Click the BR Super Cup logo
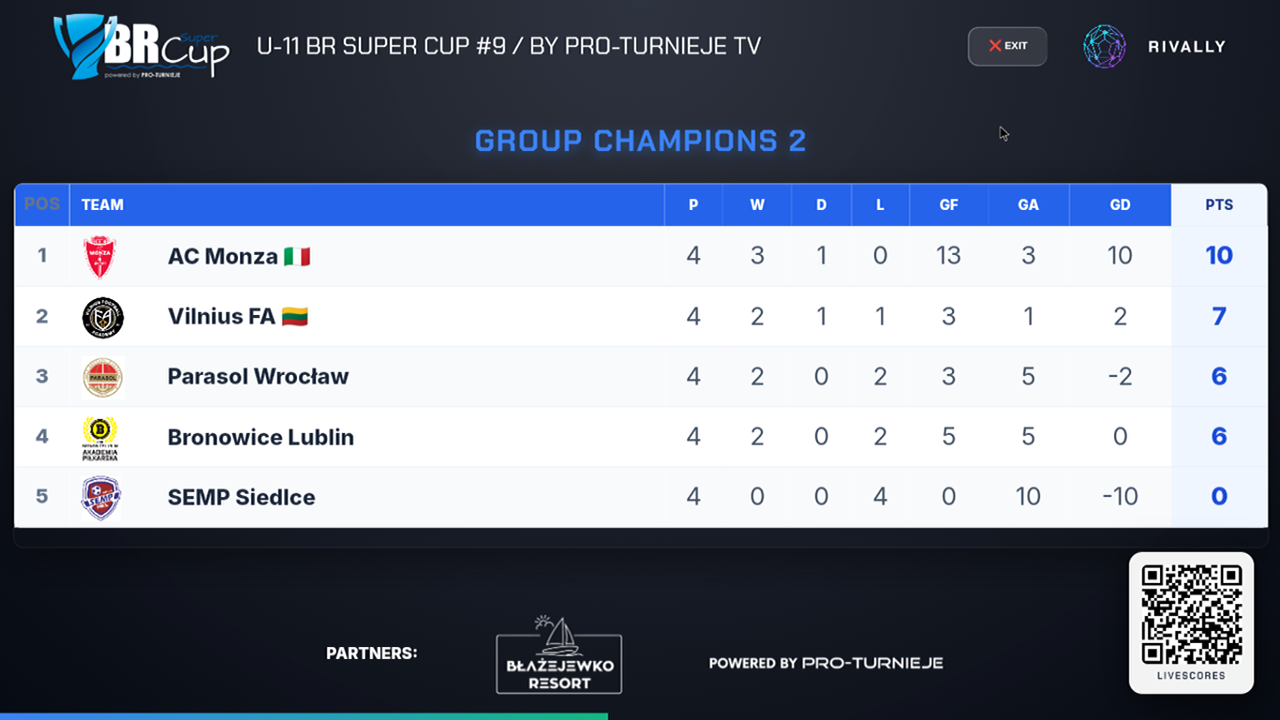The height and width of the screenshot is (720, 1280). (x=141, y=46)
